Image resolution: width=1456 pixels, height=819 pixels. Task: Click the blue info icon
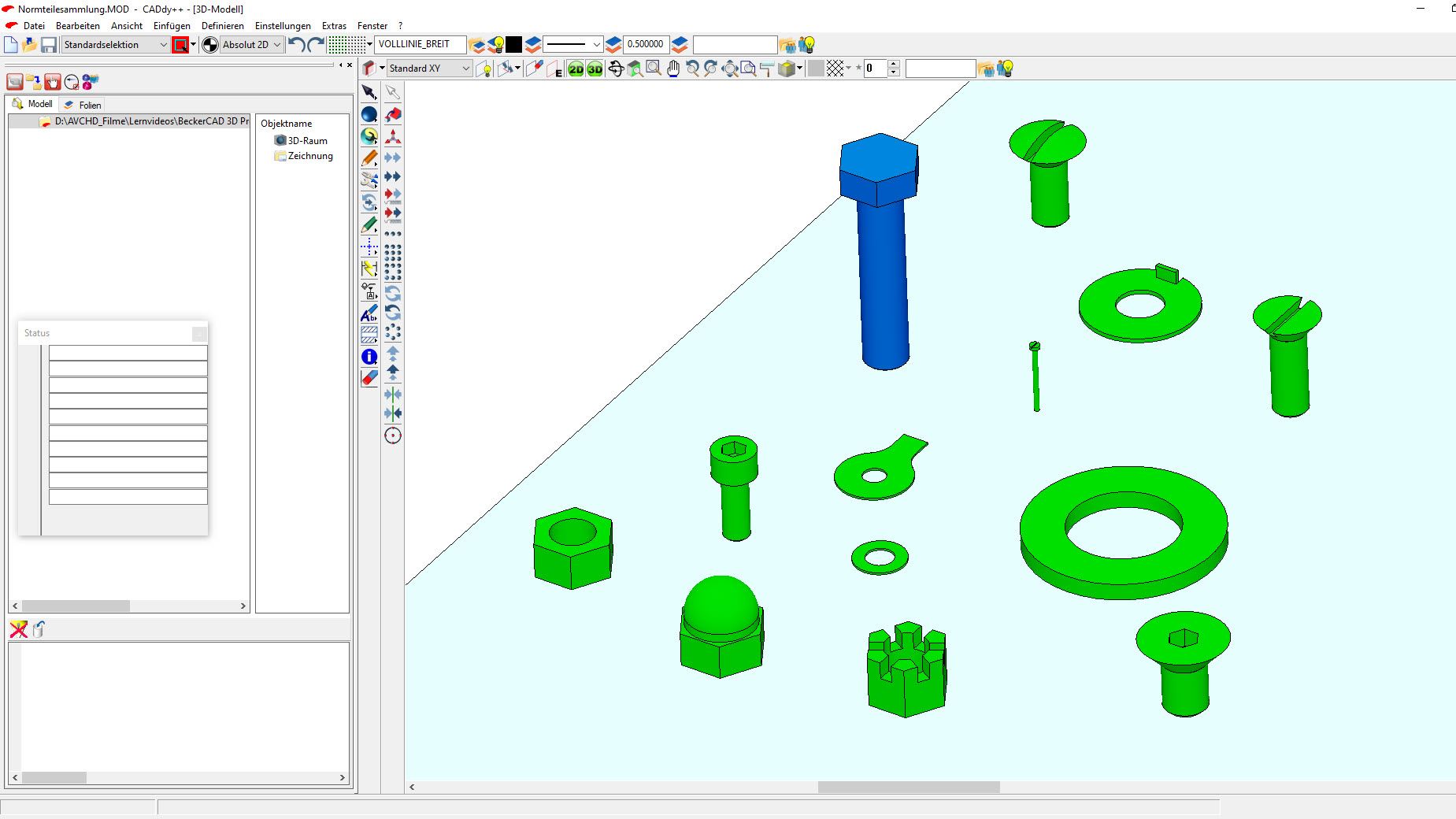point(369,357)
